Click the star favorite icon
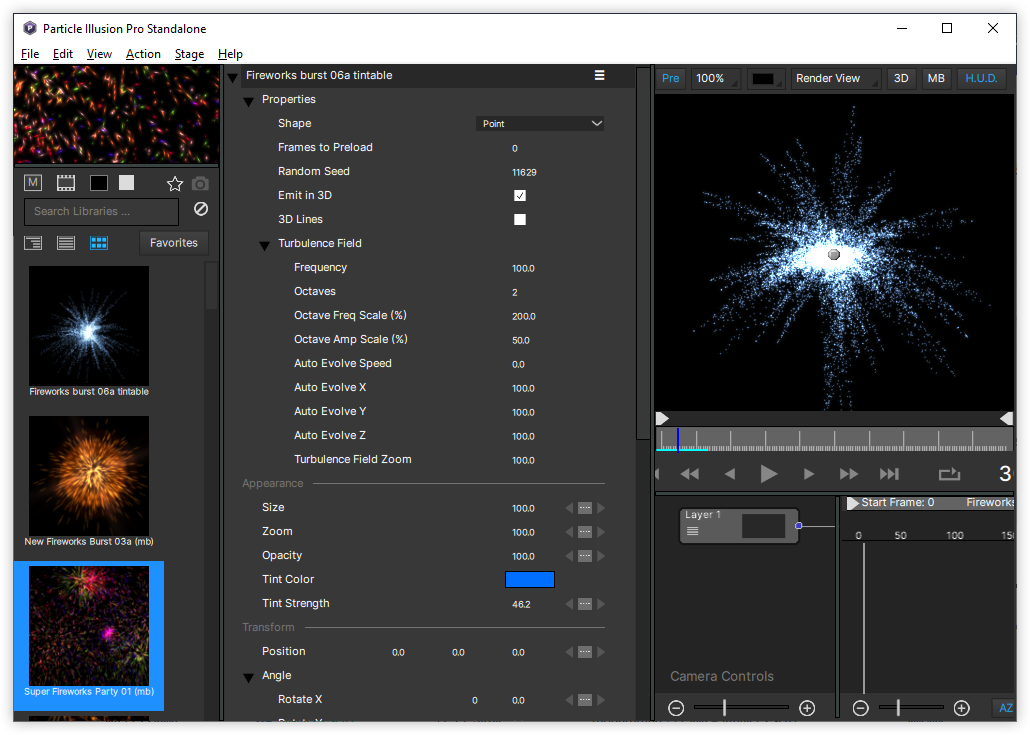Image resolution: width=1030 pixels, height=735 pixels. point(175,184)
